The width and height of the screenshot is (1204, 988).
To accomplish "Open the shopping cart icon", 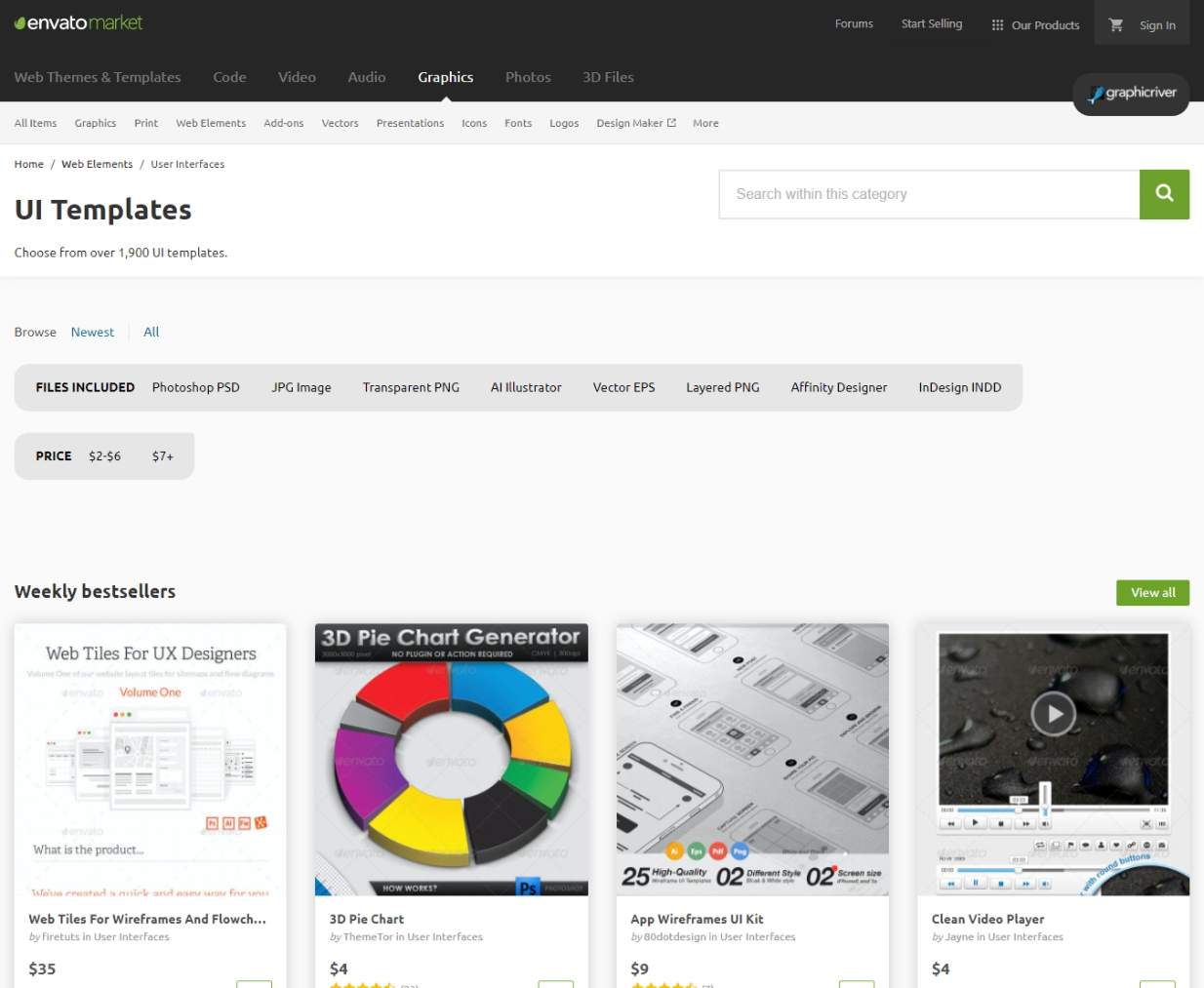I will click(1116, 25).
